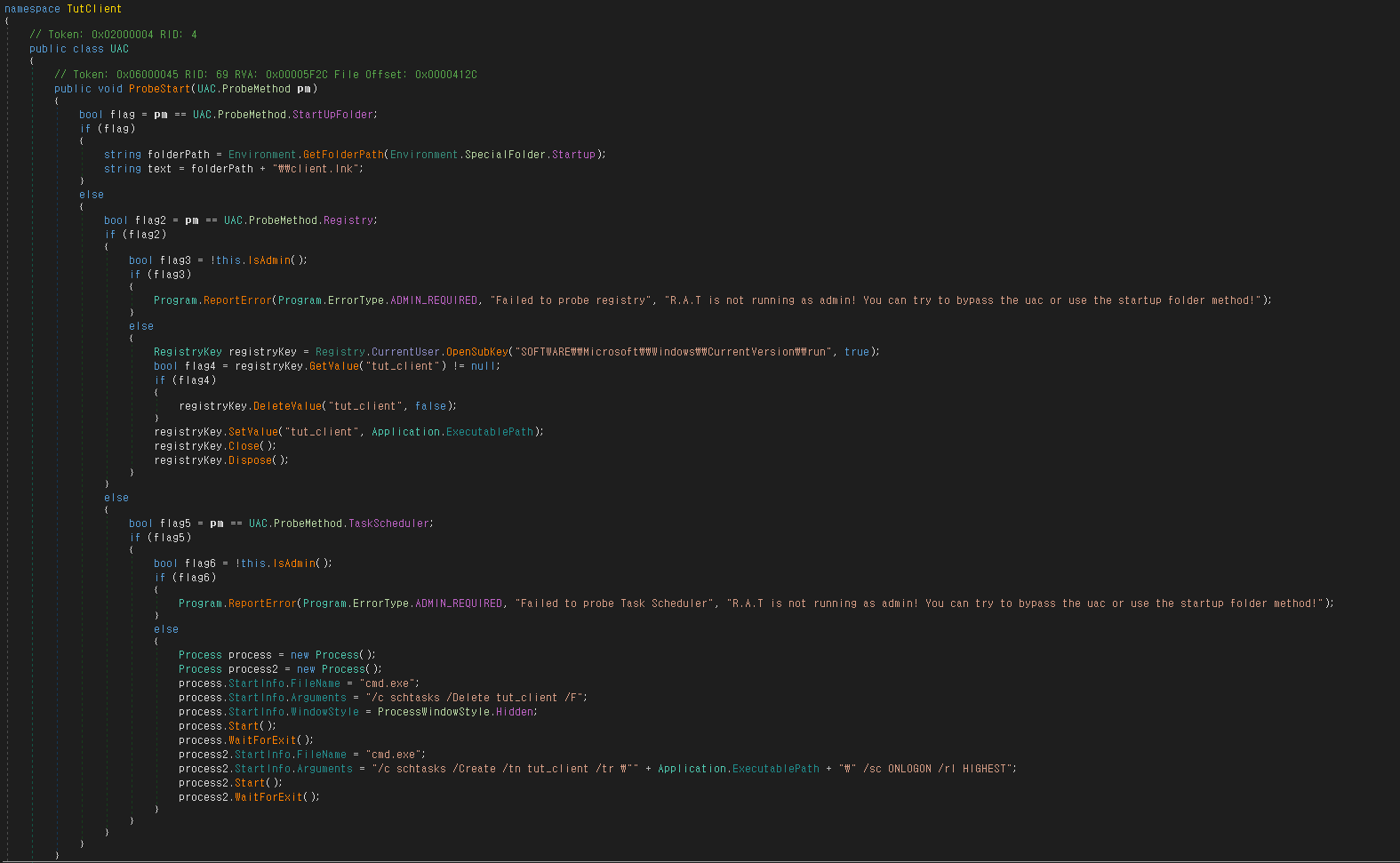Click CurrentUser in the registryKey line
The width and height of the screenshot is (1400, 863).
(x=405, y=352)
